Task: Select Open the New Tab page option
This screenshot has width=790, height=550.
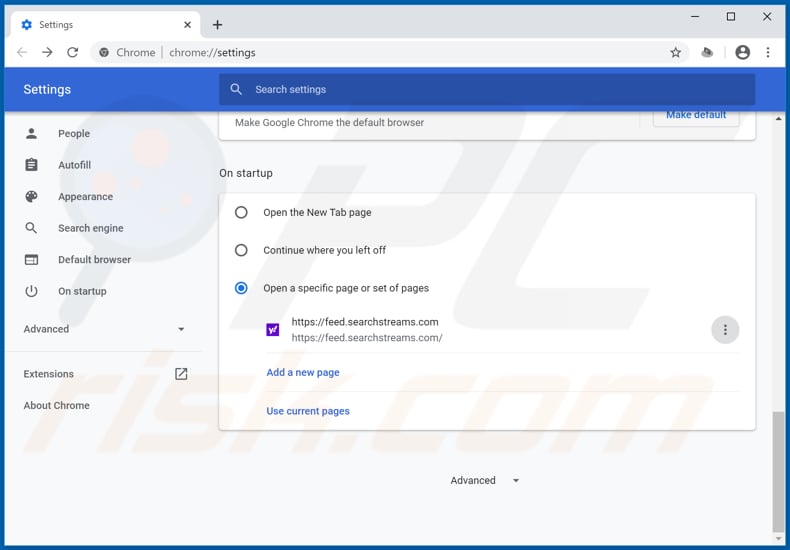Action: tap(241, 212)
